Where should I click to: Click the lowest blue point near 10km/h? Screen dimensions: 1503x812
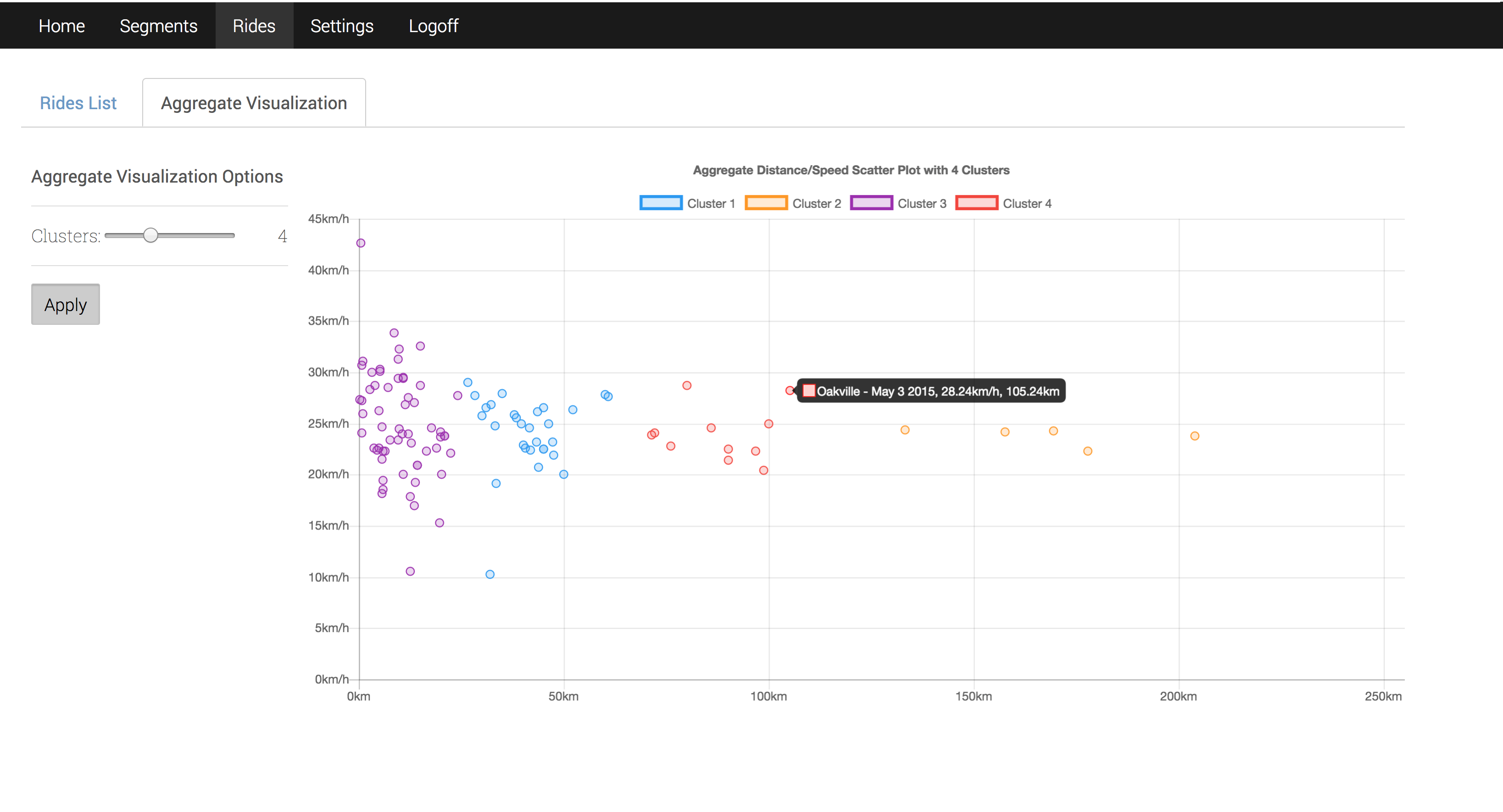(x=490, y=574)
